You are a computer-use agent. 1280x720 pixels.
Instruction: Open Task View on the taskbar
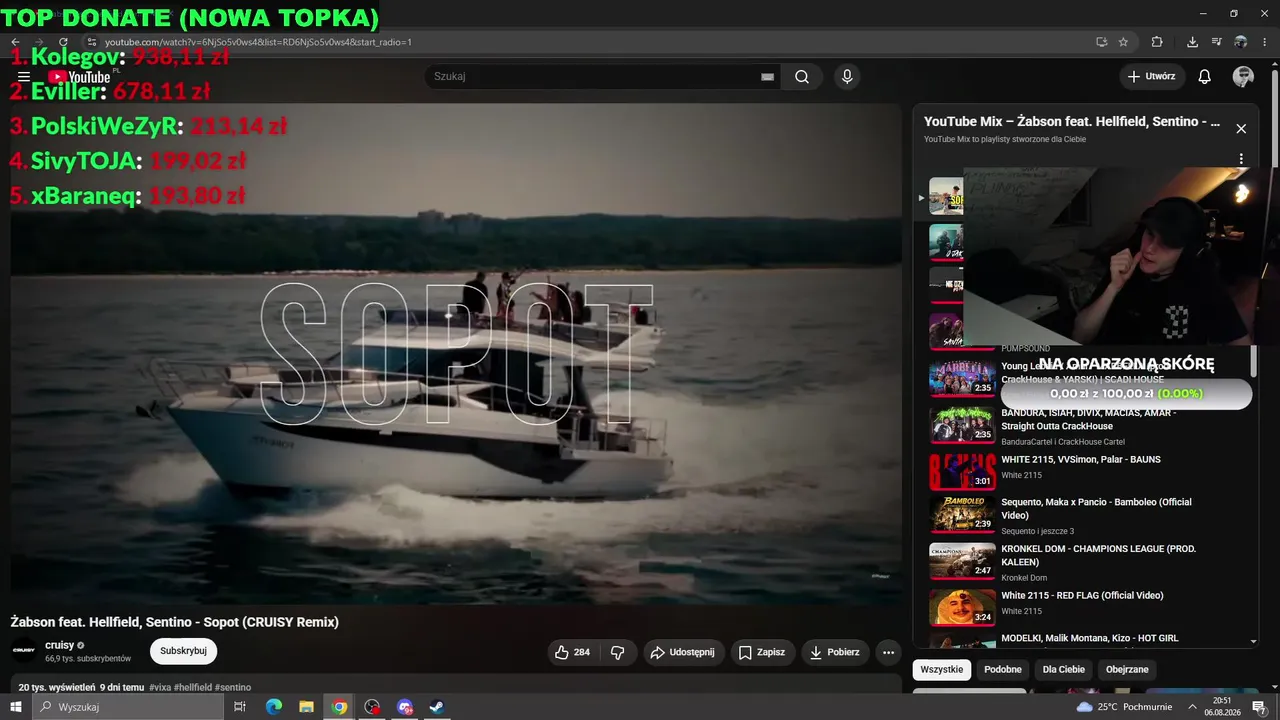pyautogui.click(x=240, y=707)
